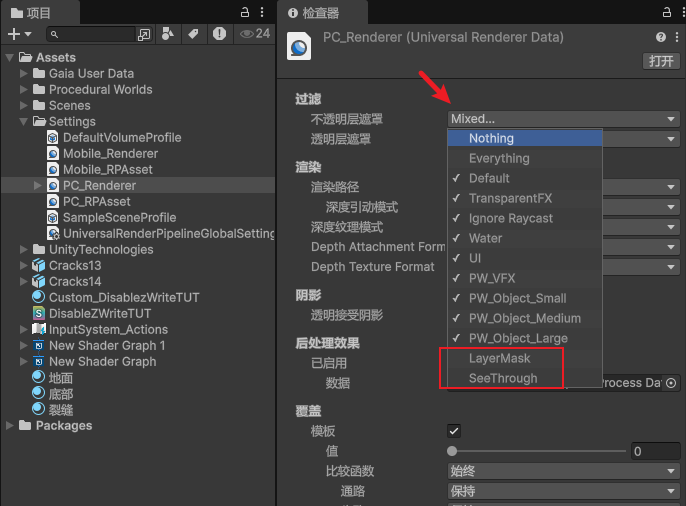This screenshot has width=686, height=506.
Task: Click the object picker next to Process Data
Action: tap(671, 383)
